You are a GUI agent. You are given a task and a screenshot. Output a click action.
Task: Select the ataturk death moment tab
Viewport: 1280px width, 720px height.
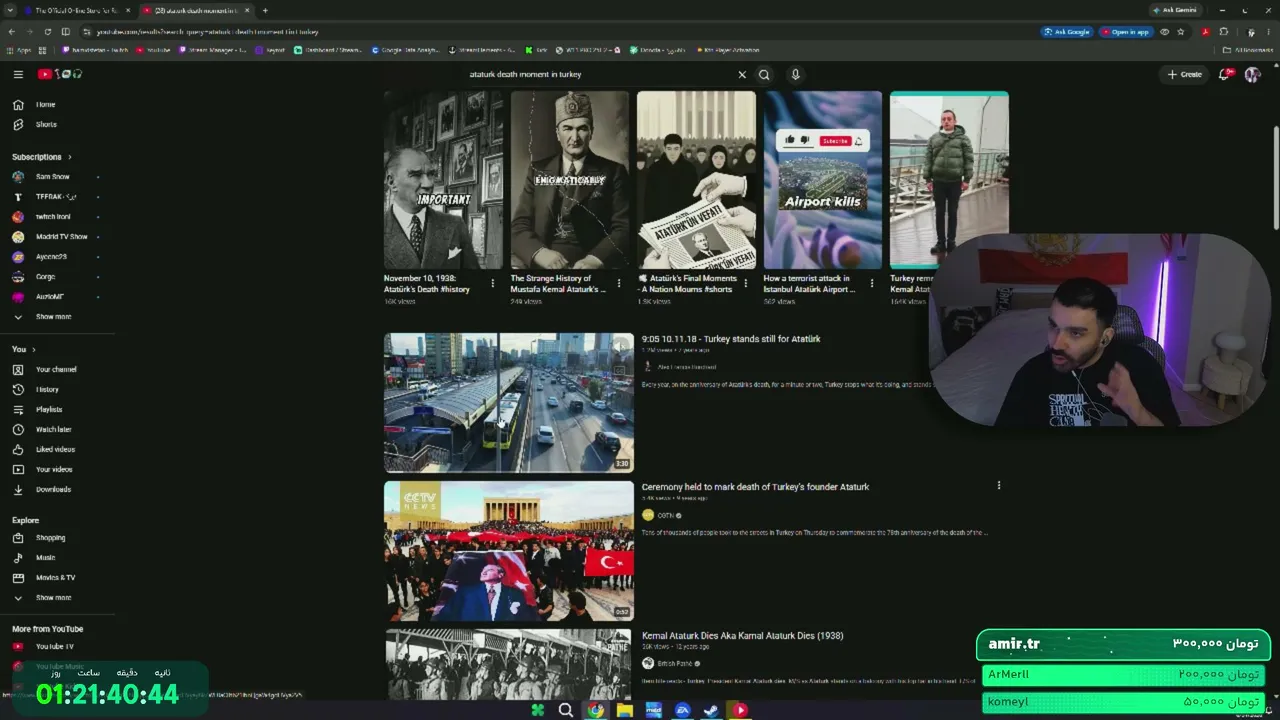(195, 10)
